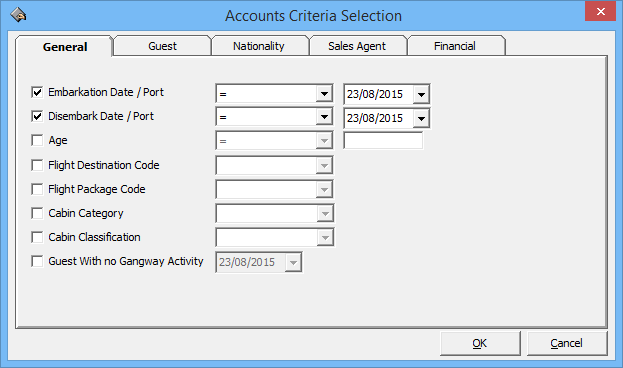This screenshot has width=623, height=368.
Task: Open the Nationality tab
Action: (x=259, y=46)
